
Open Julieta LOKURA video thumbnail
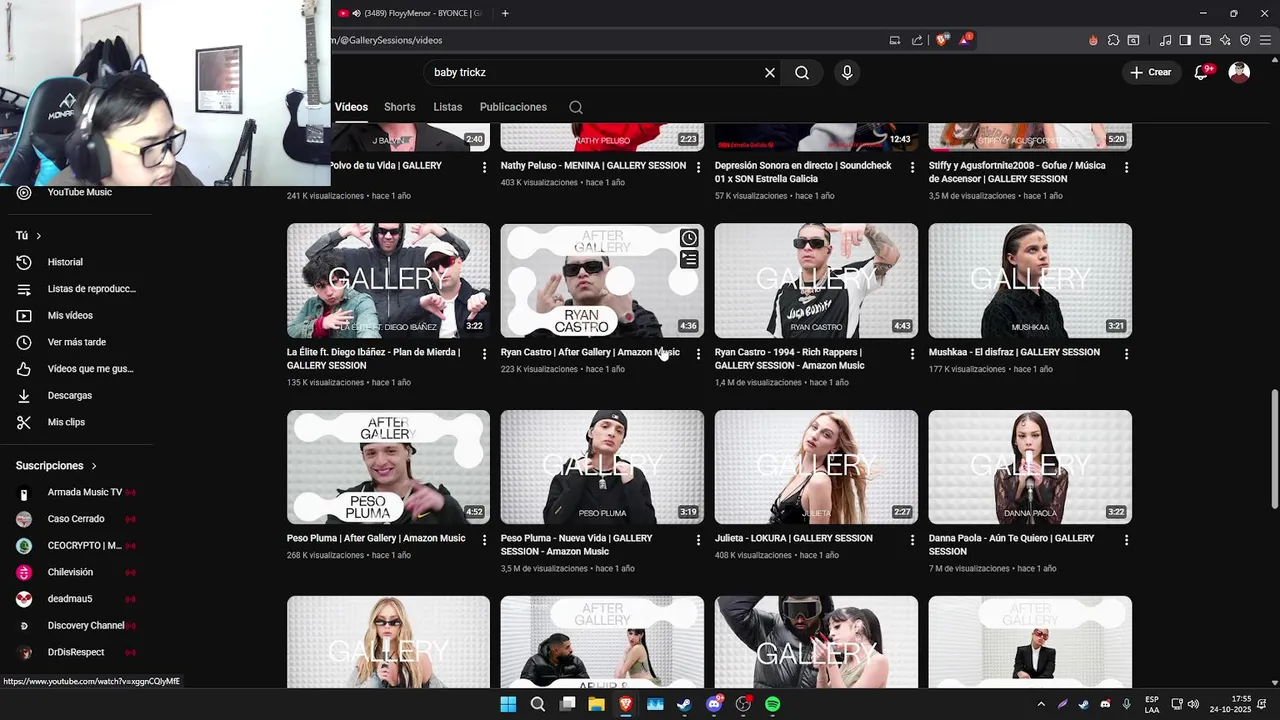point(816,467)
